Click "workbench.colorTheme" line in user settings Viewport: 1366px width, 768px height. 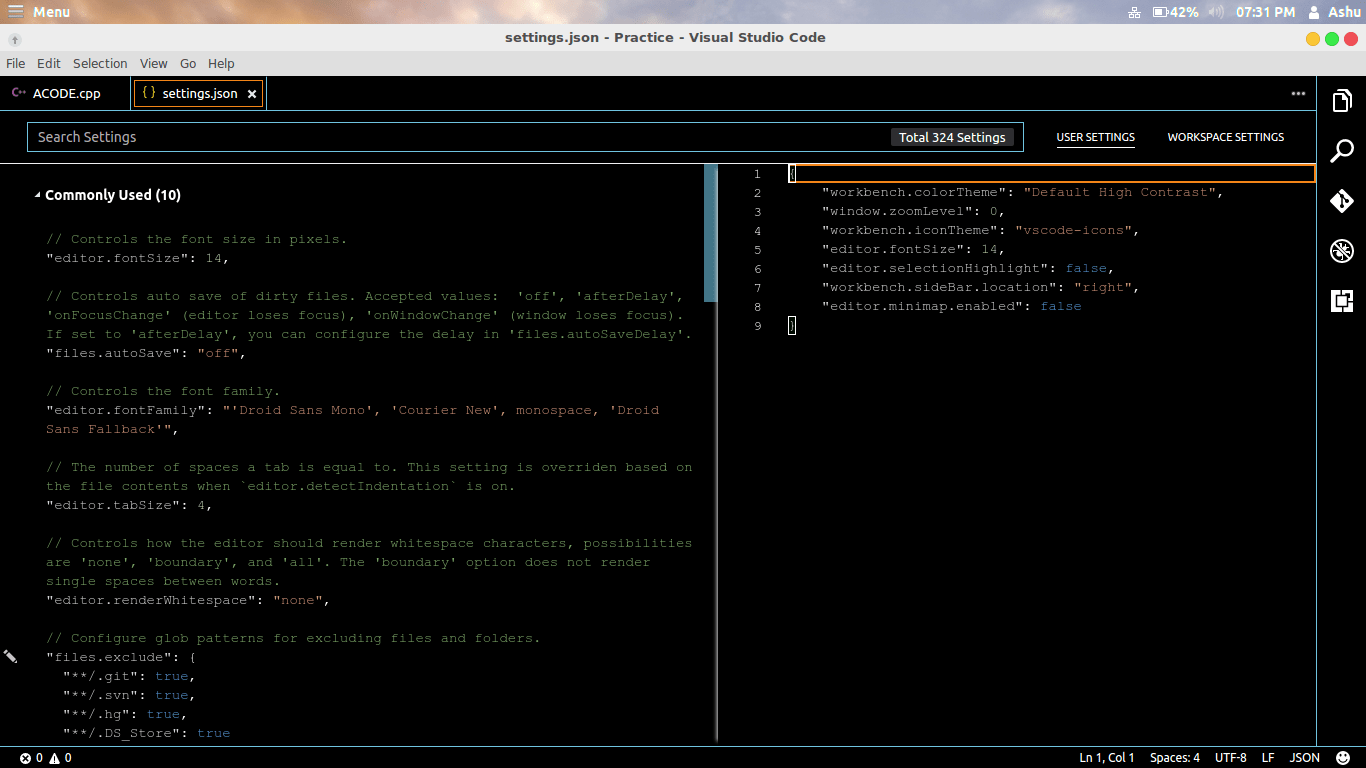1023,192
